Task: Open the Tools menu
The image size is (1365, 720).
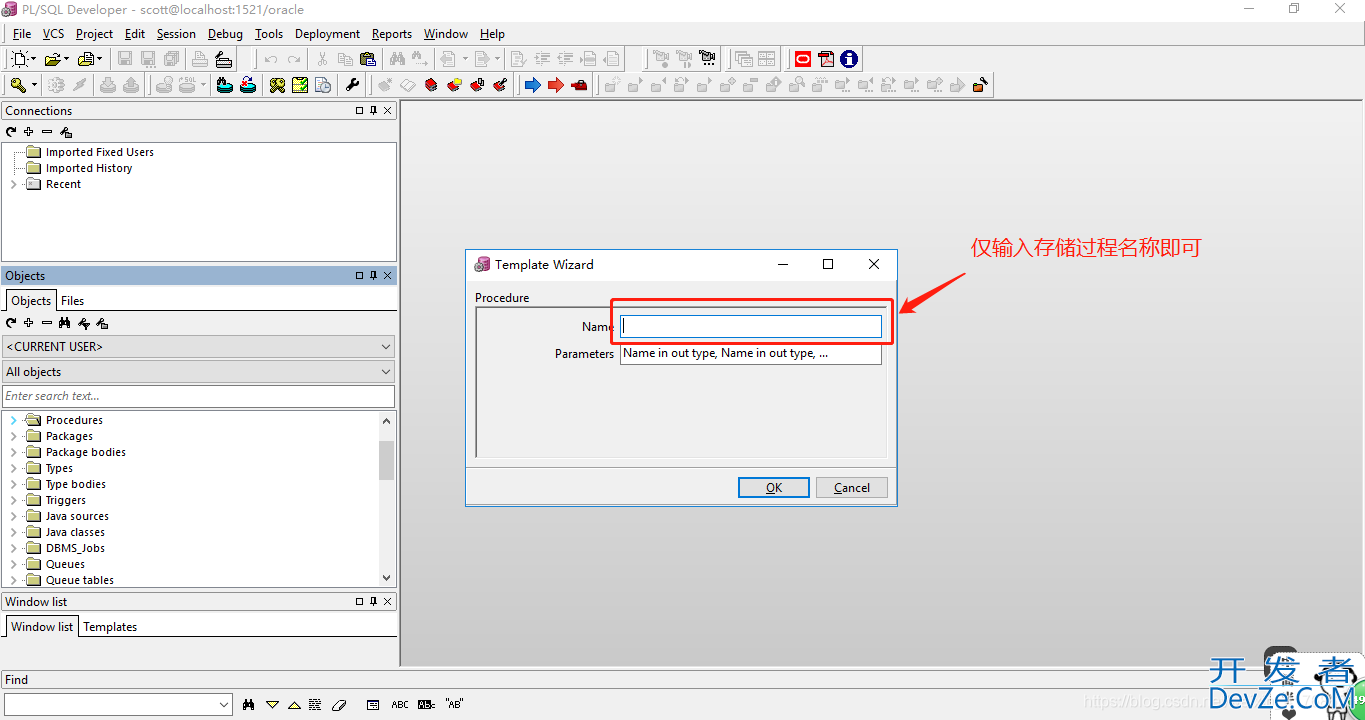Action: point(269,34)
